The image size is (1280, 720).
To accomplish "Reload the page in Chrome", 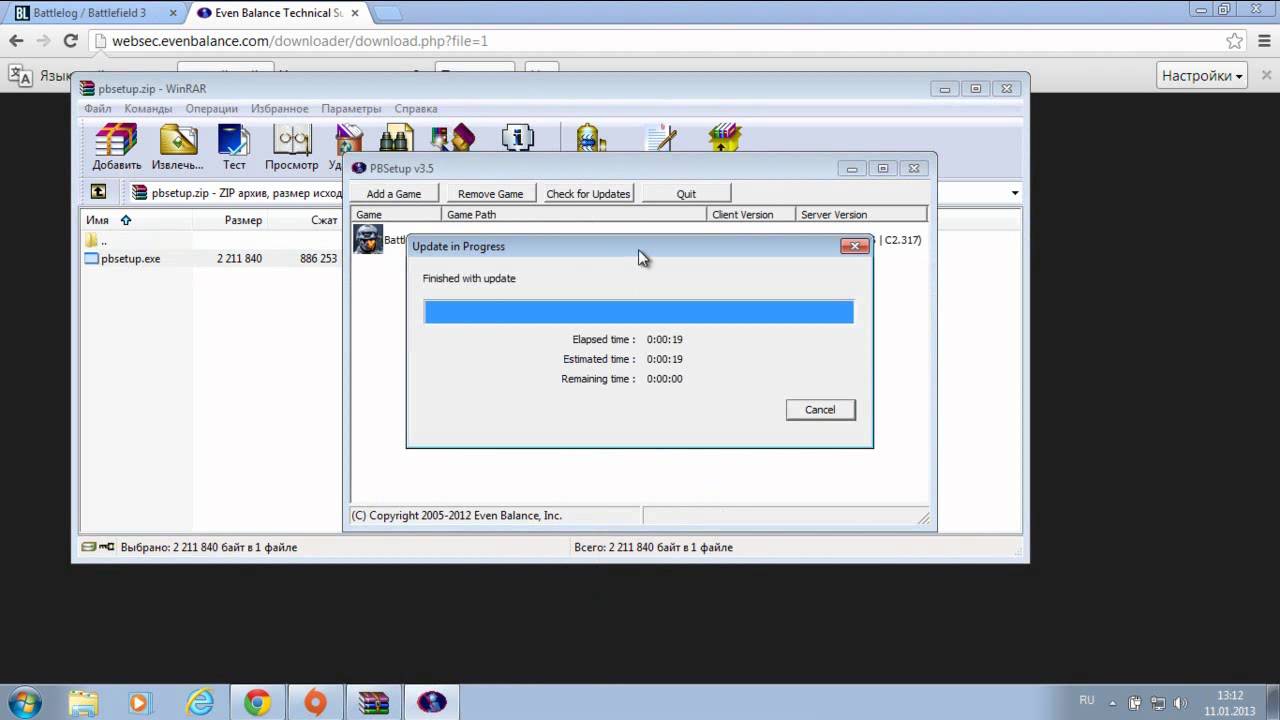I will pyautogui.click(x=70, y=41).
